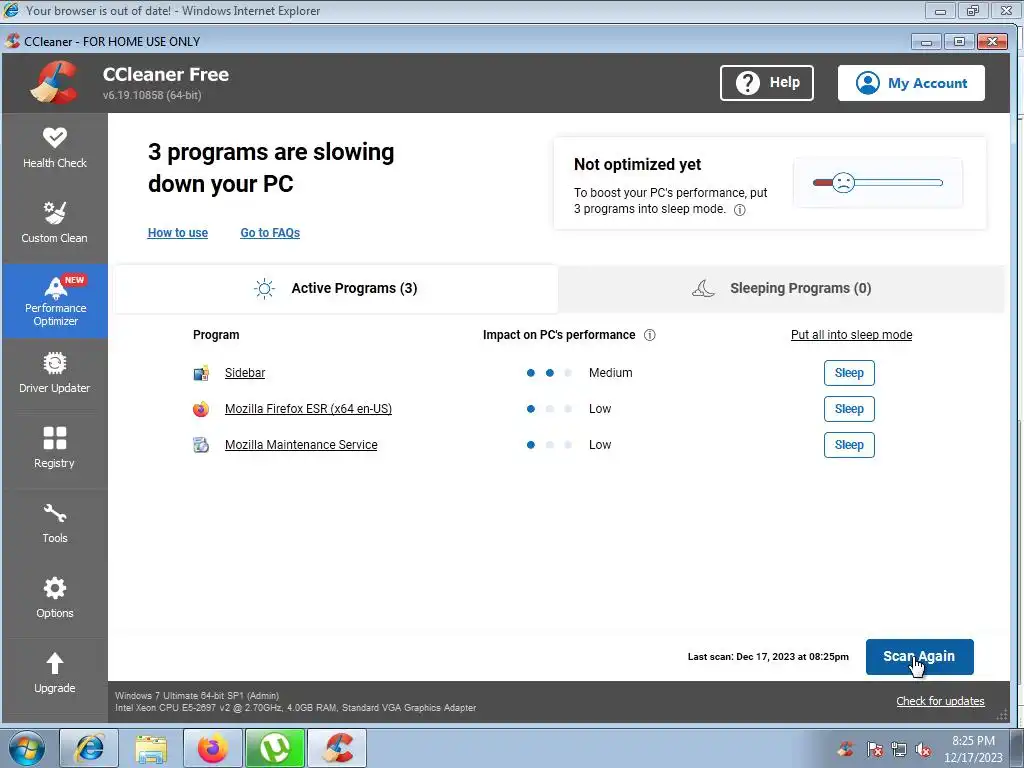Click info icon next to sleep mode text
Image resolution: width=1024 pixels, height=768 pixels.
(740, 210)
